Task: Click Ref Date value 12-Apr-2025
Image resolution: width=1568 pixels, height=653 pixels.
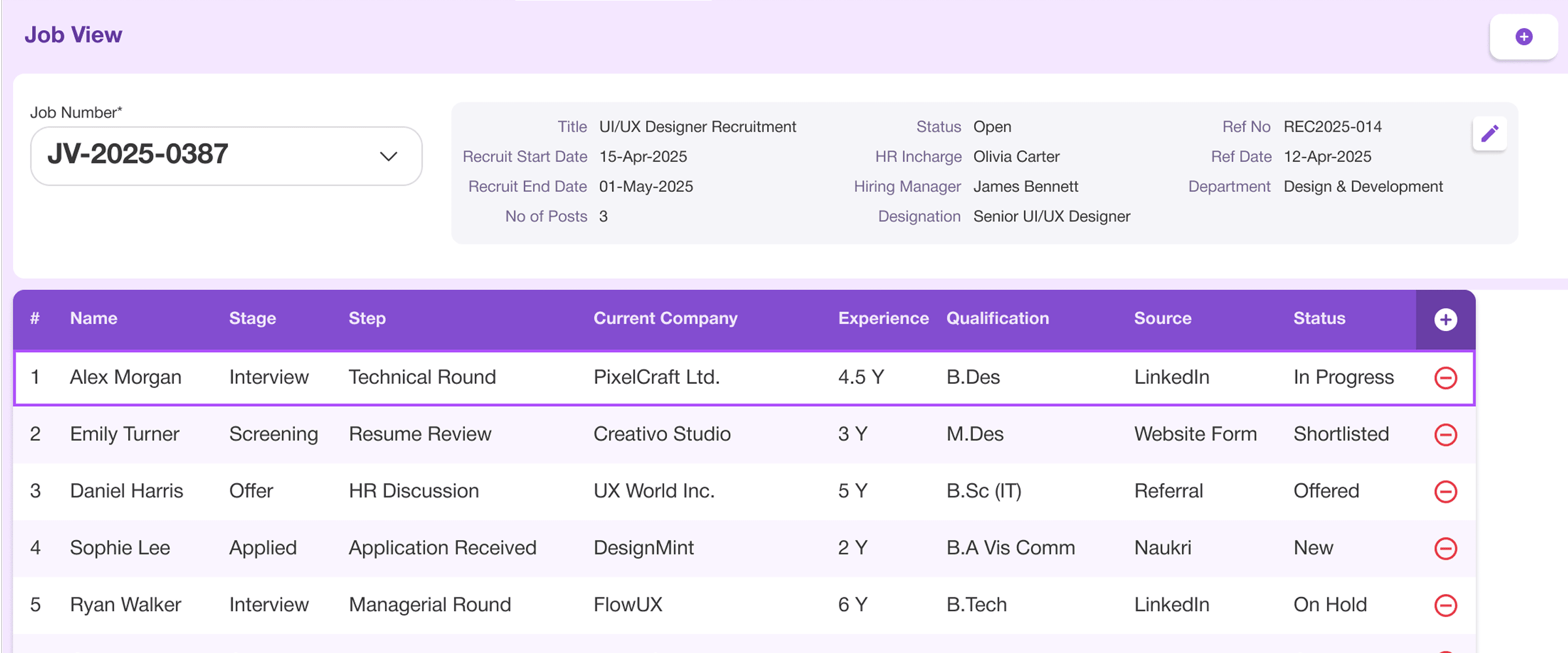Action: click(x=1327, y=157)
